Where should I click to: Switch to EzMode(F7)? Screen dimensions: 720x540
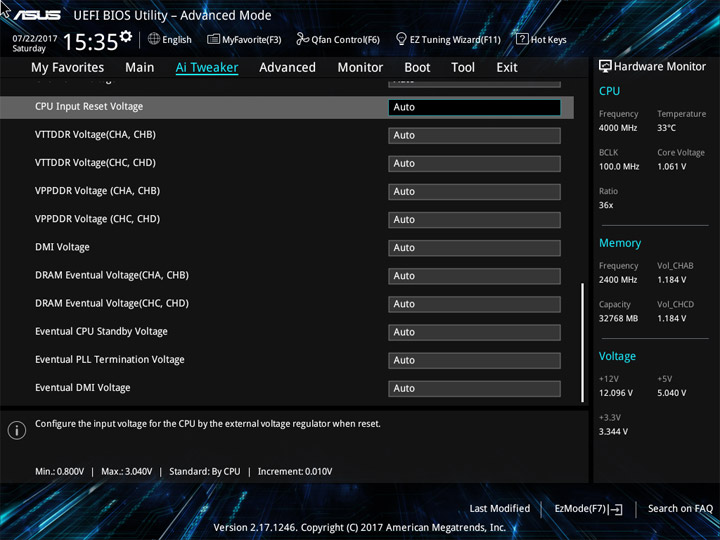[580, 508]
